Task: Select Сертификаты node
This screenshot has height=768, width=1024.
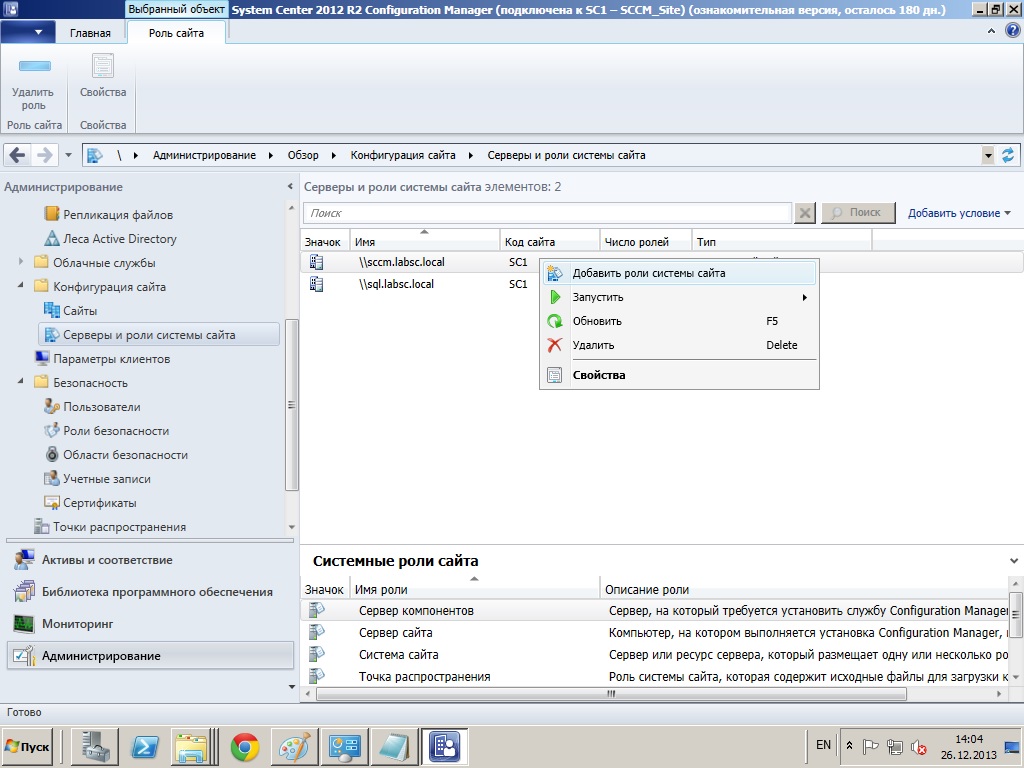Action: pyautogui.click(x=99, y=503)
